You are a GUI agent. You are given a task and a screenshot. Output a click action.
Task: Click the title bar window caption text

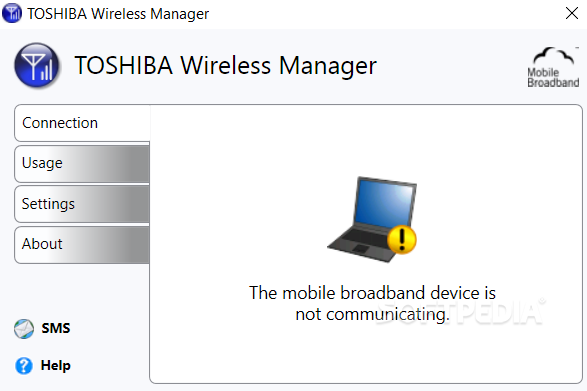click(x=118, y=14)
